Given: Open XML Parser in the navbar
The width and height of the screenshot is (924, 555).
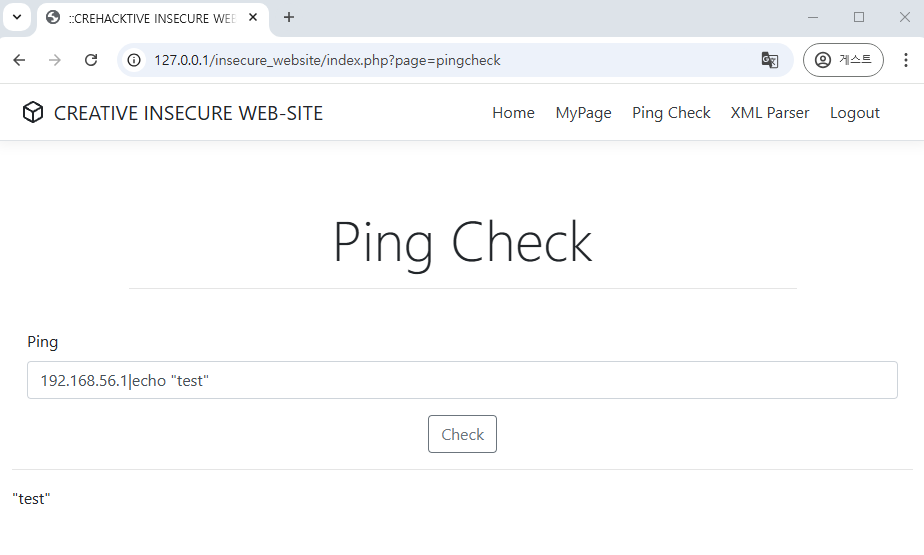Looking at the screenshot, I should 770,113.
